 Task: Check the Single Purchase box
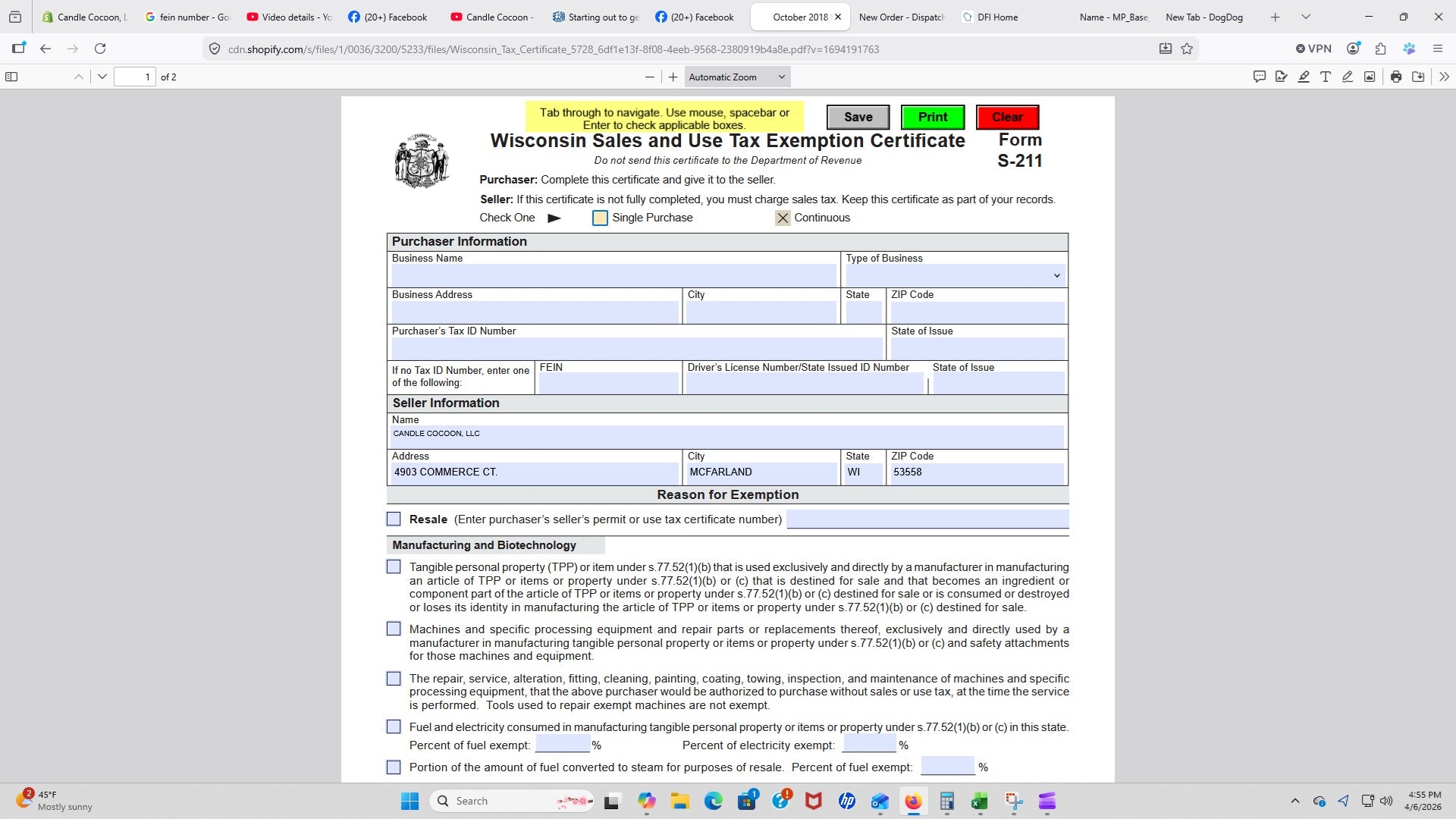coord(600,218)
